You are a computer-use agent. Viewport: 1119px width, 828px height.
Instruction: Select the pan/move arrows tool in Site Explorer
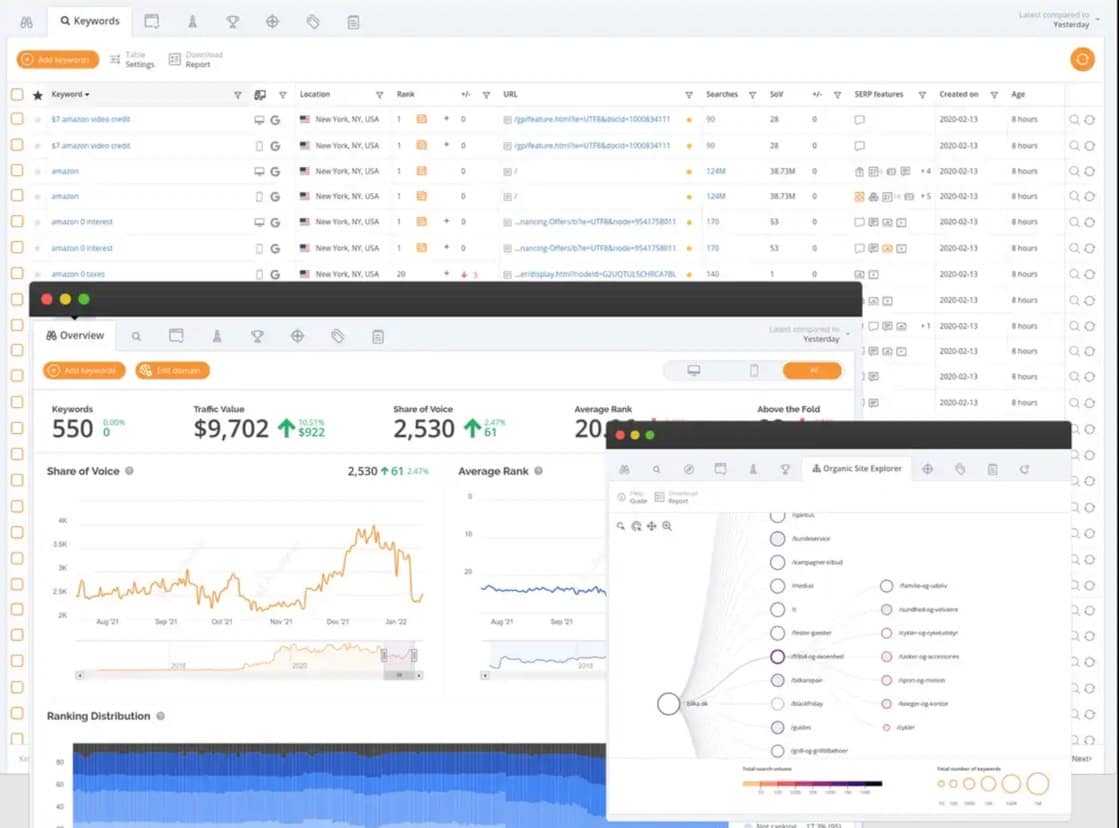coord(651,526)
